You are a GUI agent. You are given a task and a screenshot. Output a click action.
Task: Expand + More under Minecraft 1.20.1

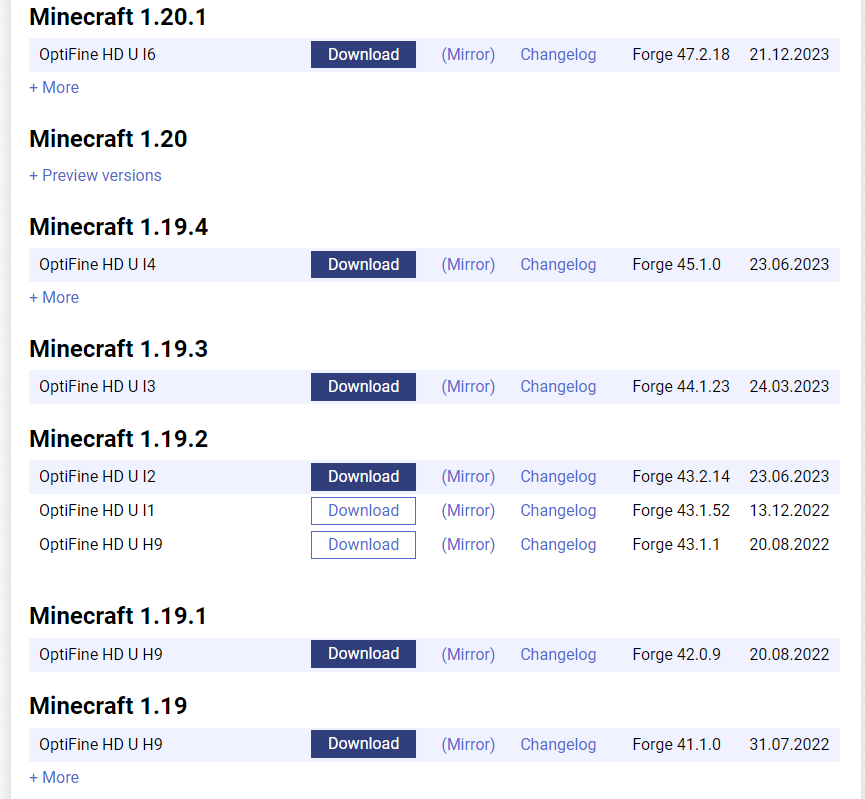tap(54, 88)
